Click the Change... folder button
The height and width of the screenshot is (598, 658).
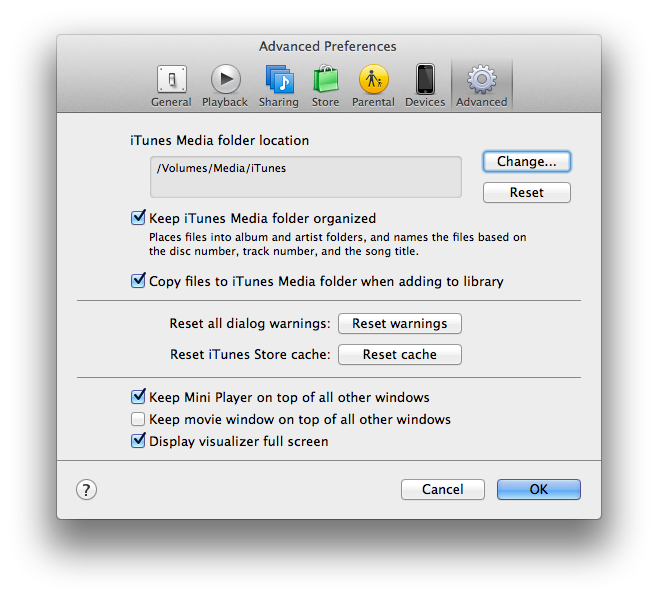pos(527,162)
